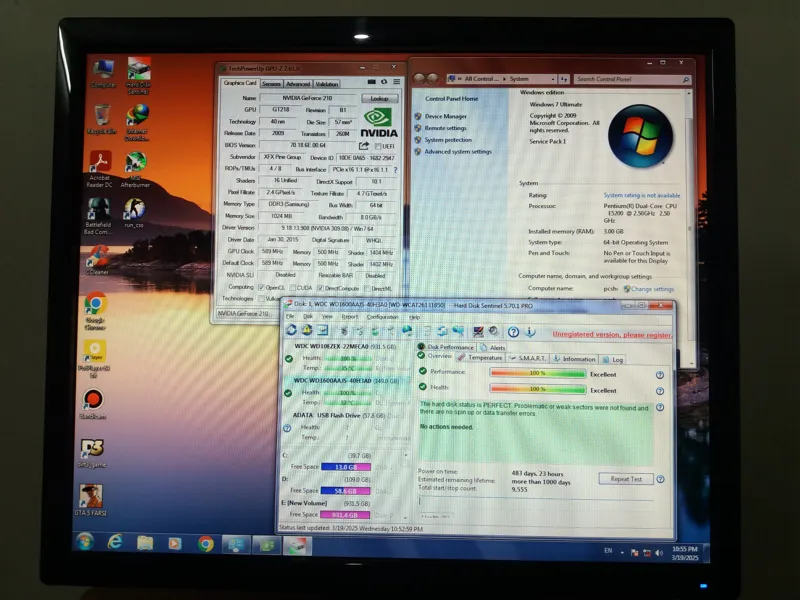The width and height of the screenshot is (800, 600).
Task: Select the Computer desktop icon
Action: [x=103, y=73]
